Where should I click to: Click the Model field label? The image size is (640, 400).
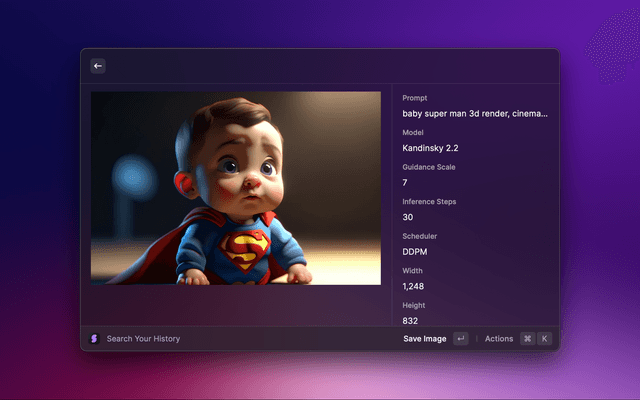click(x=414, y=132)
